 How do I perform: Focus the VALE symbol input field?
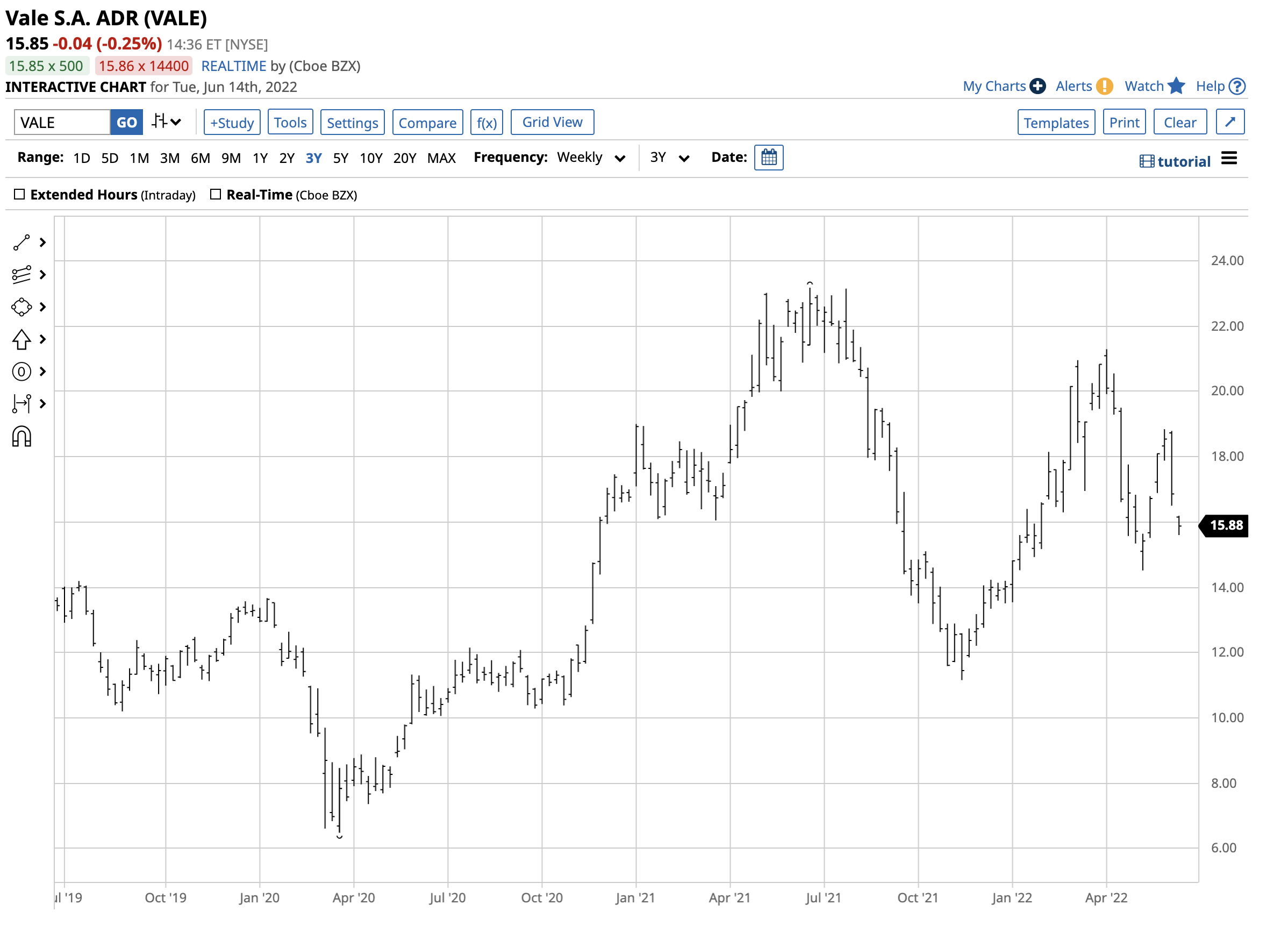(x=62, y=122)
